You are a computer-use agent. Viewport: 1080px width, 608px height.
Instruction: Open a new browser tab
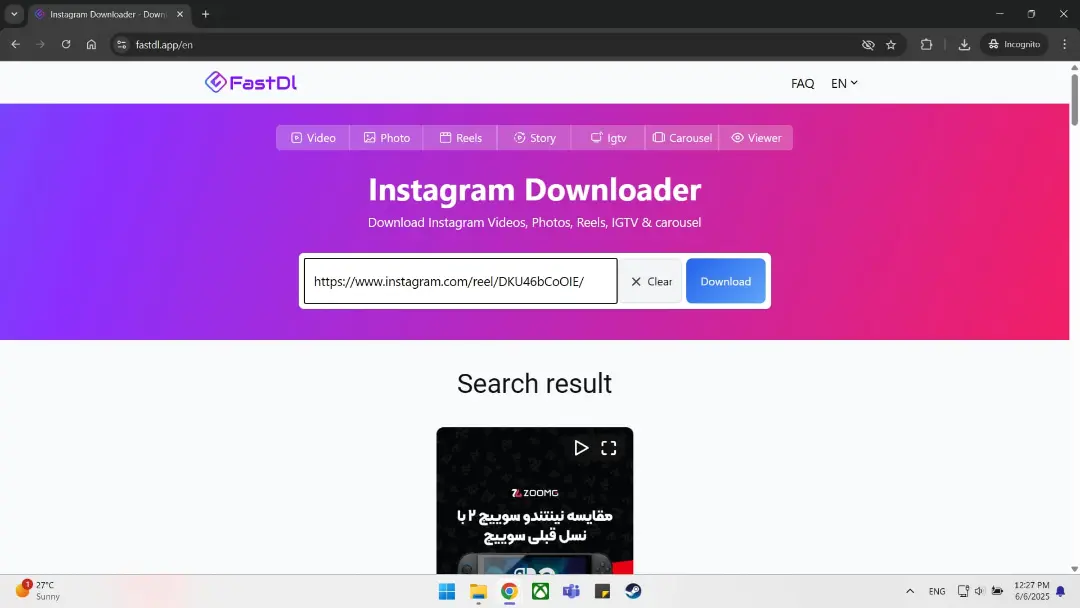pyautogui.click(x=205, y=14)
